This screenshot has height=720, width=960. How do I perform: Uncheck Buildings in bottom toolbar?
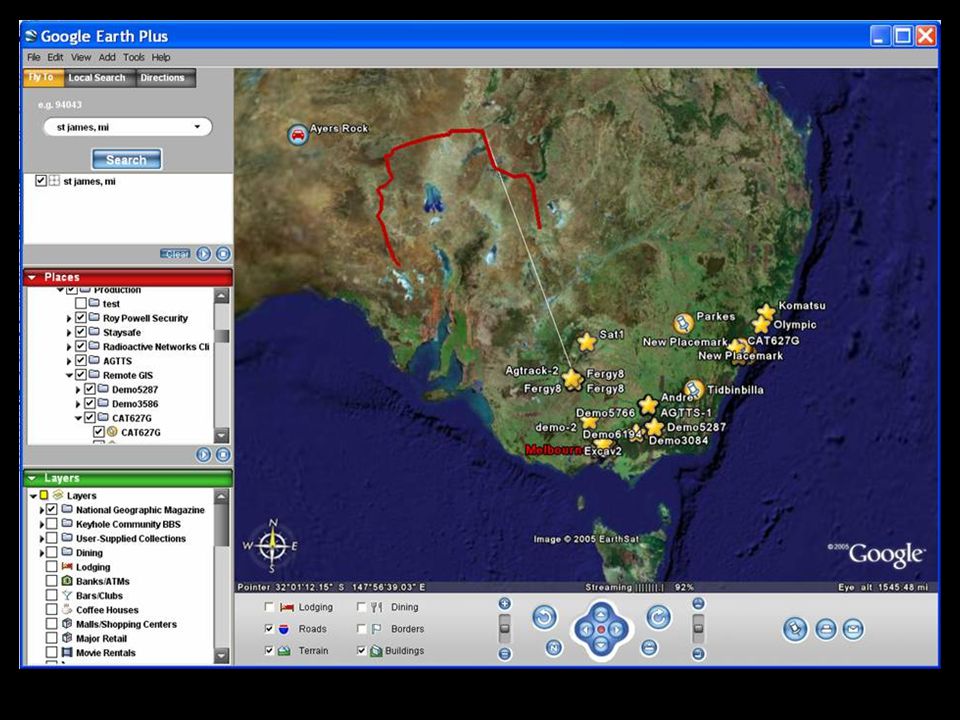(361, 650)
